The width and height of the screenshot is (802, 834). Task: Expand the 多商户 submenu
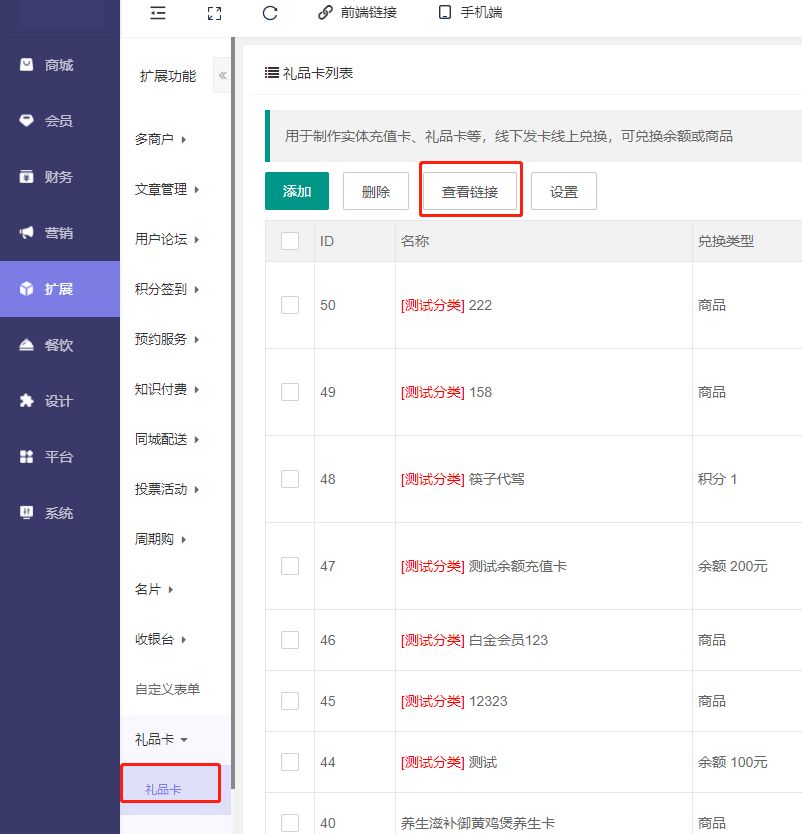[x=161, y=139]
